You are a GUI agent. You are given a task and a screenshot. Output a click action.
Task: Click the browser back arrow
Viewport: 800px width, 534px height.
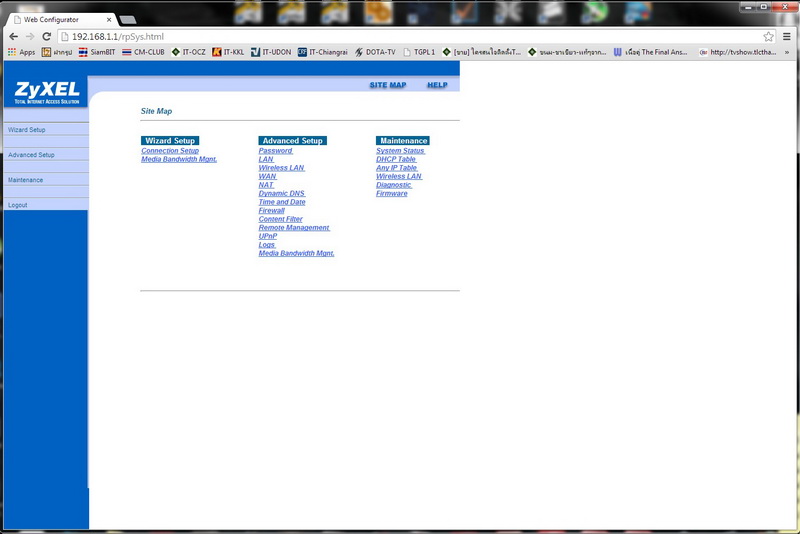click(14, 37)
